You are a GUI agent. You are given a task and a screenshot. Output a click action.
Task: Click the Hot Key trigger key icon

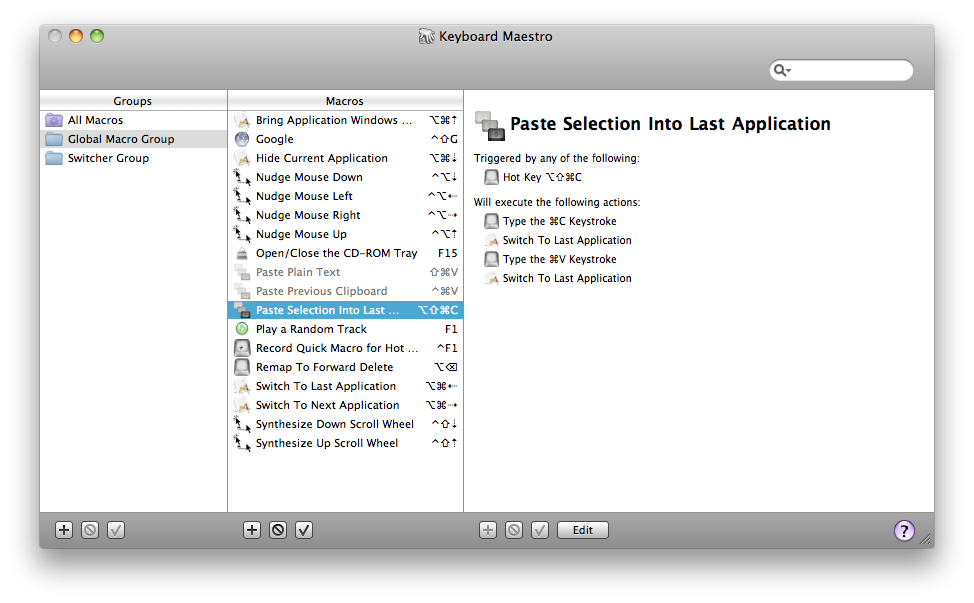pyautogui.click(x=491, y=177)
